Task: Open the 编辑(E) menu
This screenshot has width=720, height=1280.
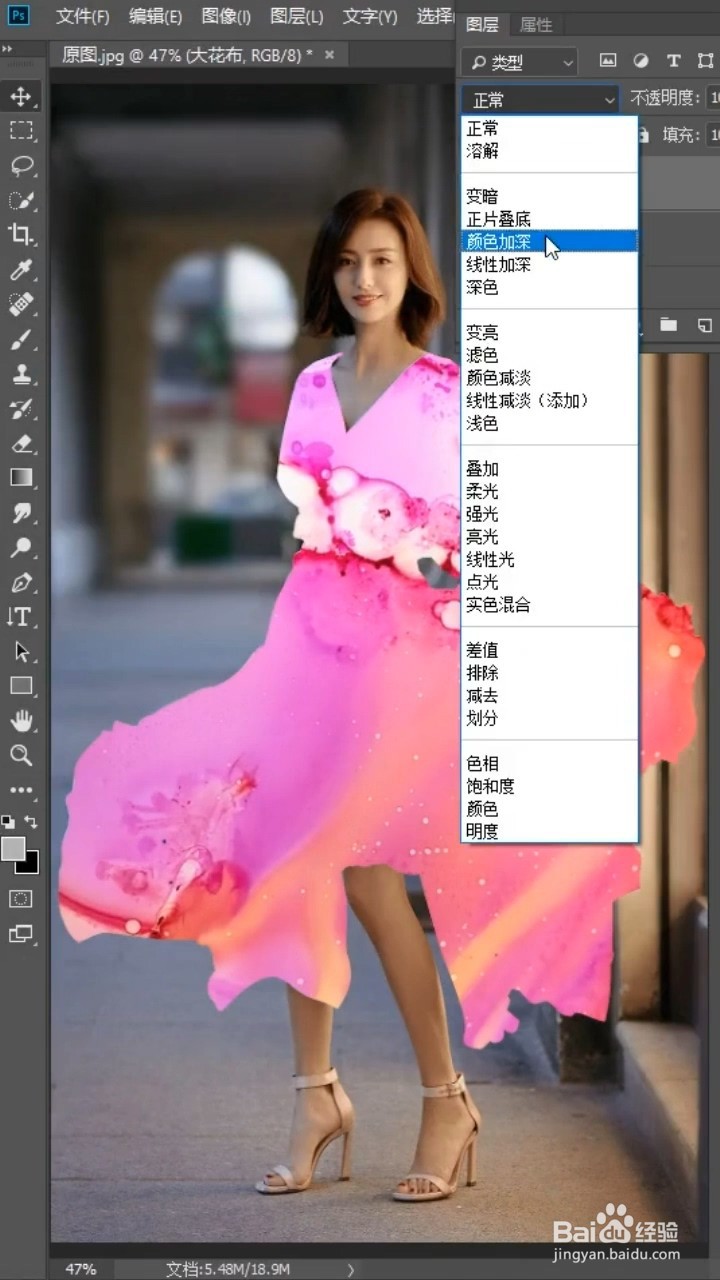Action: pyautogui.click(x=156, y=16)
